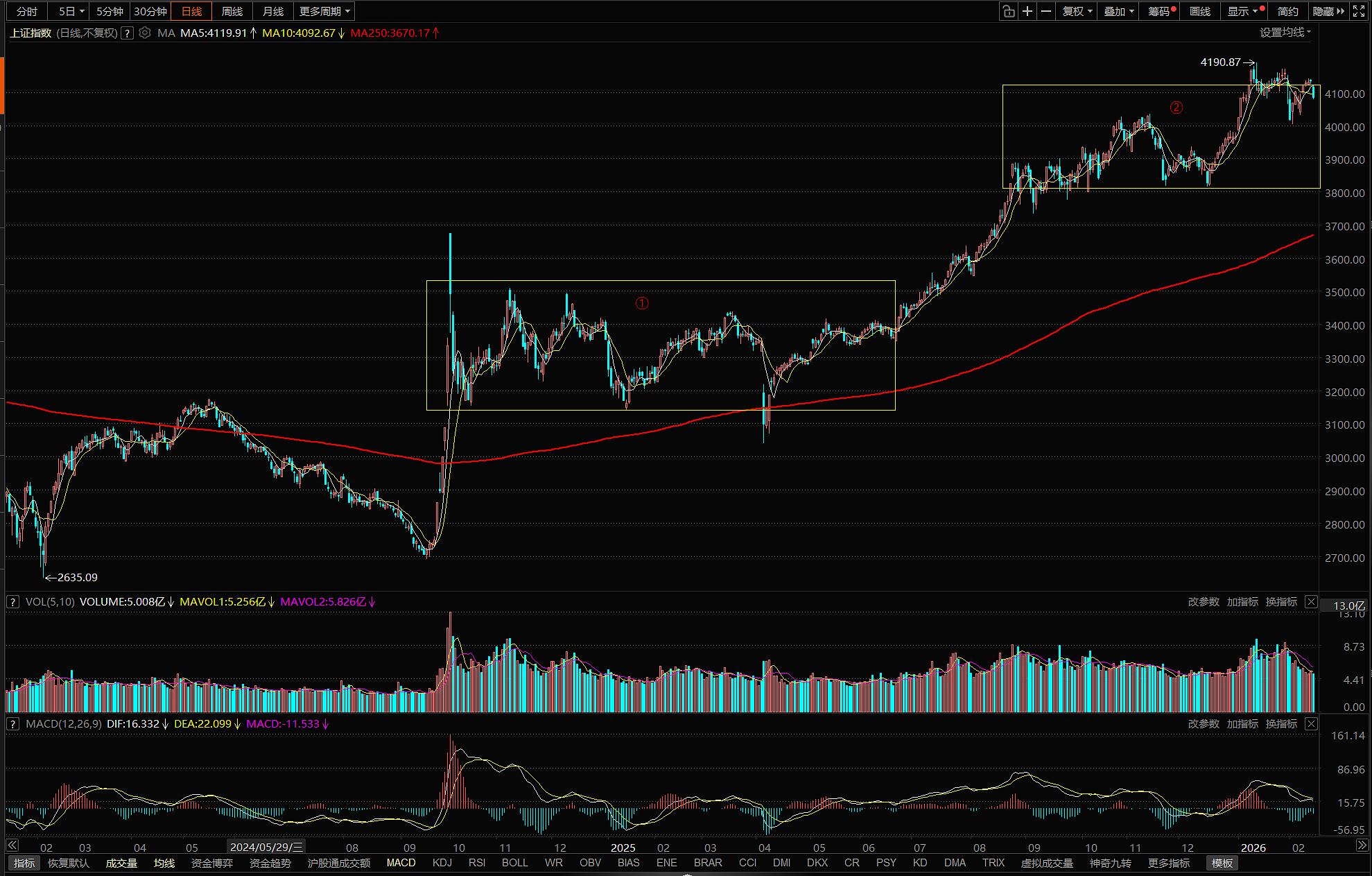This screenshot has width=1372, height=876.
Task: Open the 设置均线 dropdown menu
Action: pyautogui.click(x=1285, y=33)
